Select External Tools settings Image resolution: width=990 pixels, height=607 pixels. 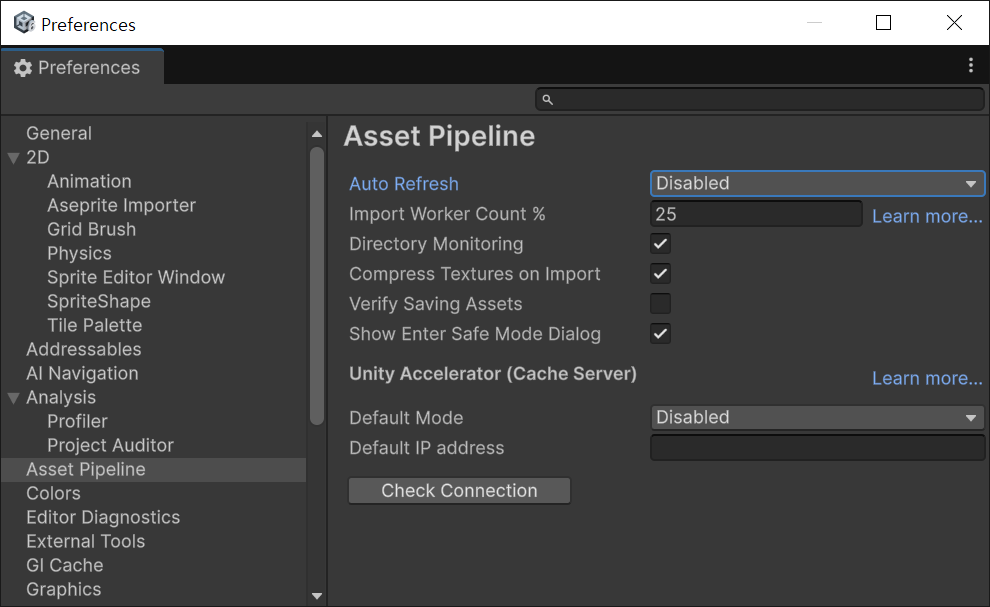(x=85, y=541)
